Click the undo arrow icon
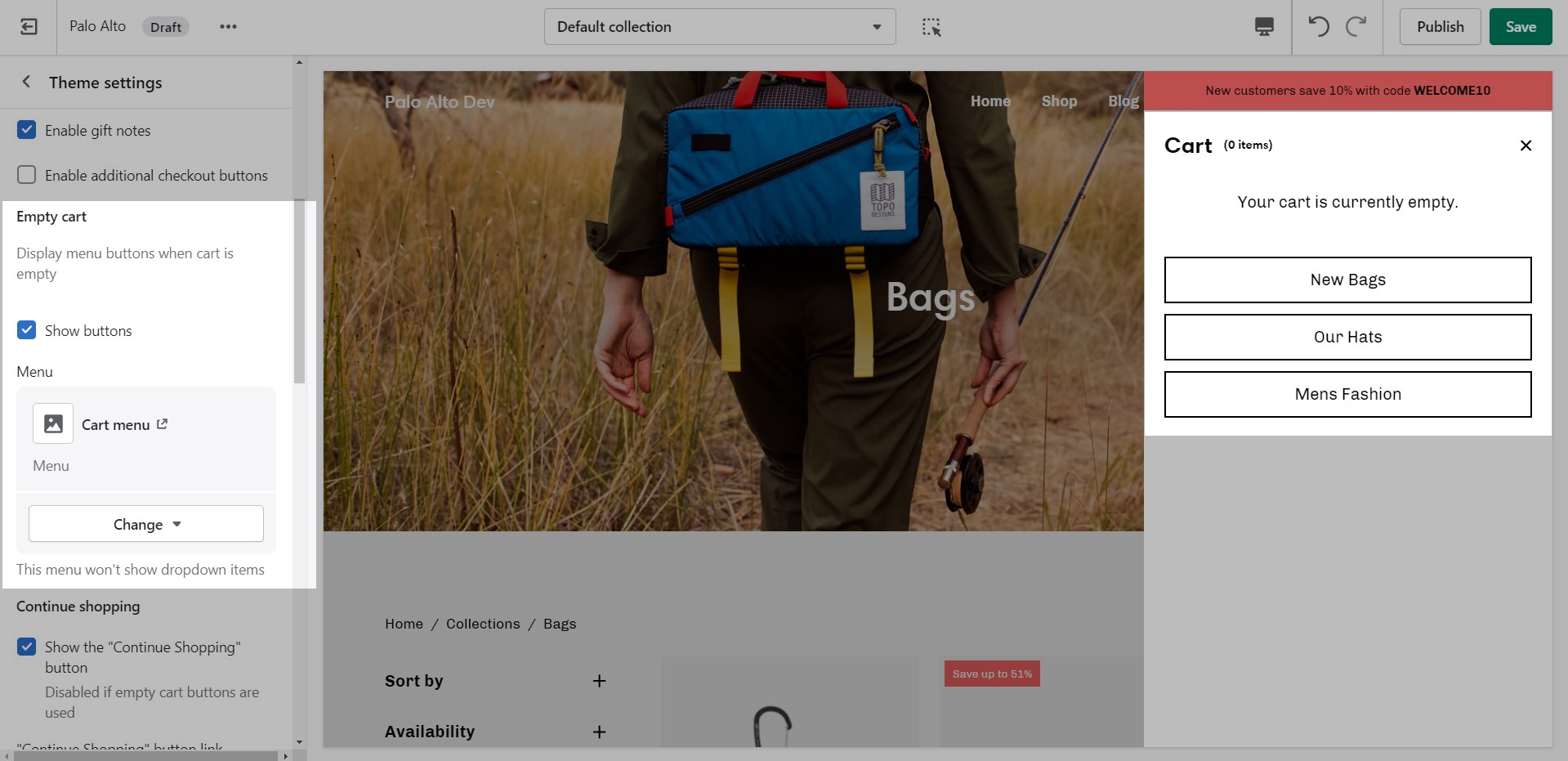 pos(1318,27)
